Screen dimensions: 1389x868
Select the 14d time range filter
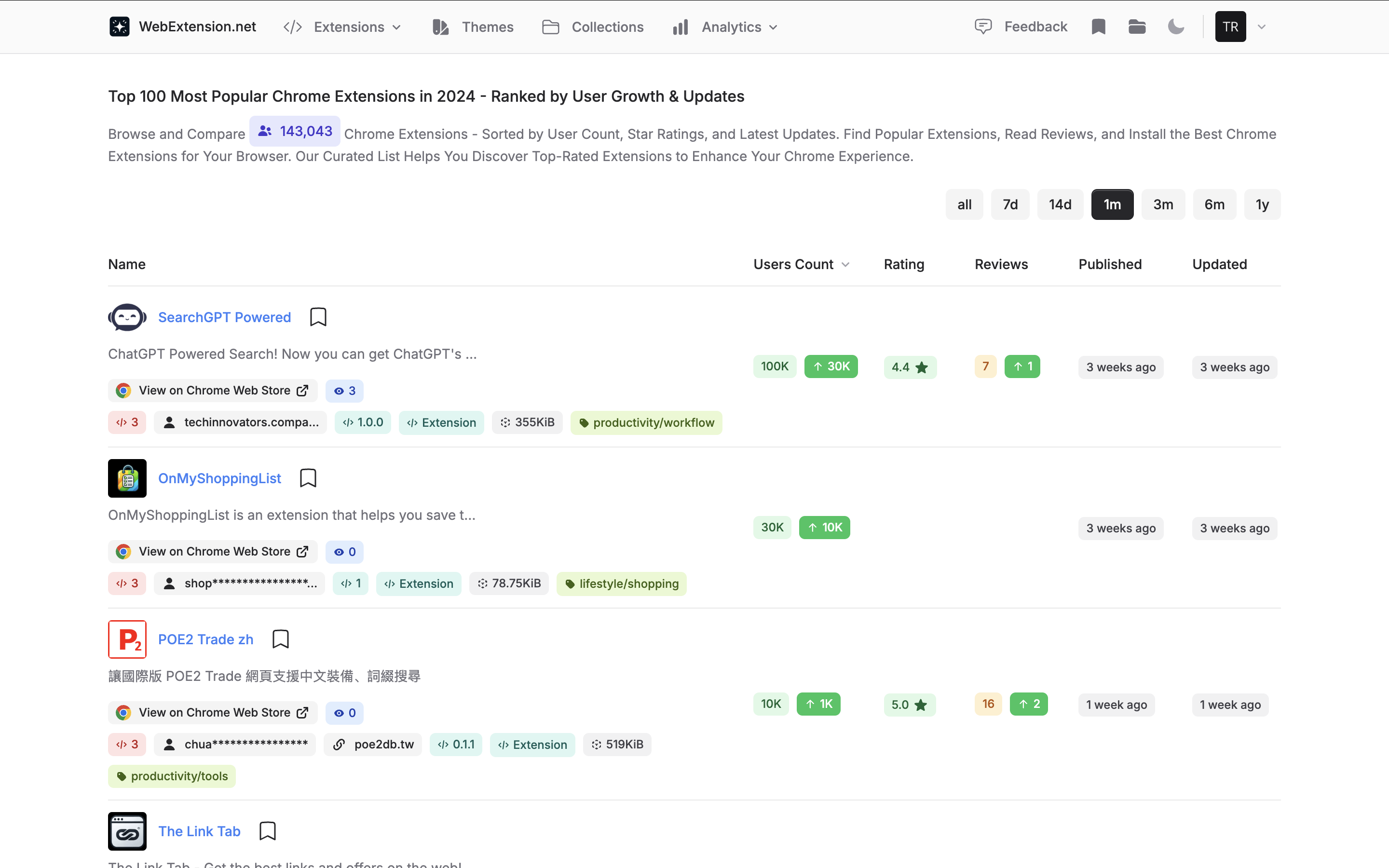coord(1060,204)
